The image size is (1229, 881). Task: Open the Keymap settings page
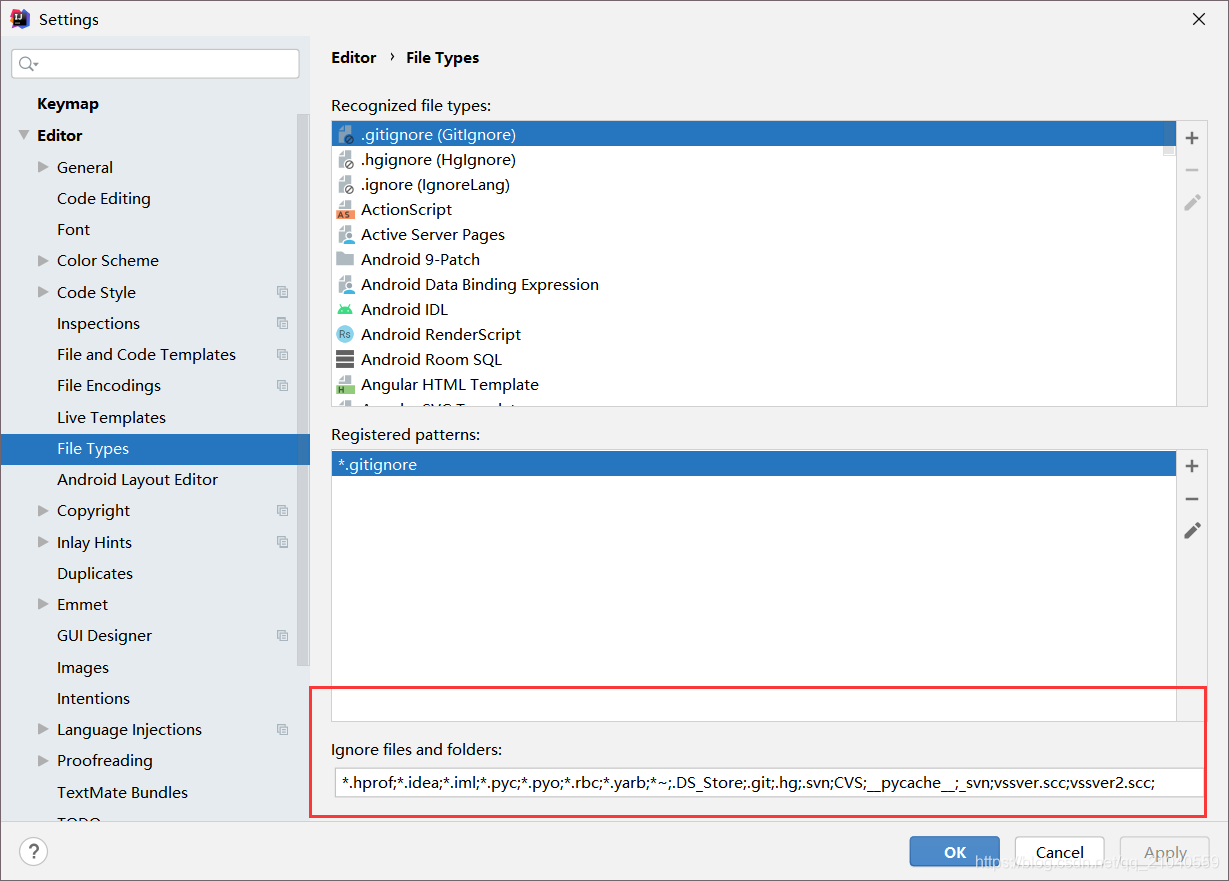pos(68,104)
